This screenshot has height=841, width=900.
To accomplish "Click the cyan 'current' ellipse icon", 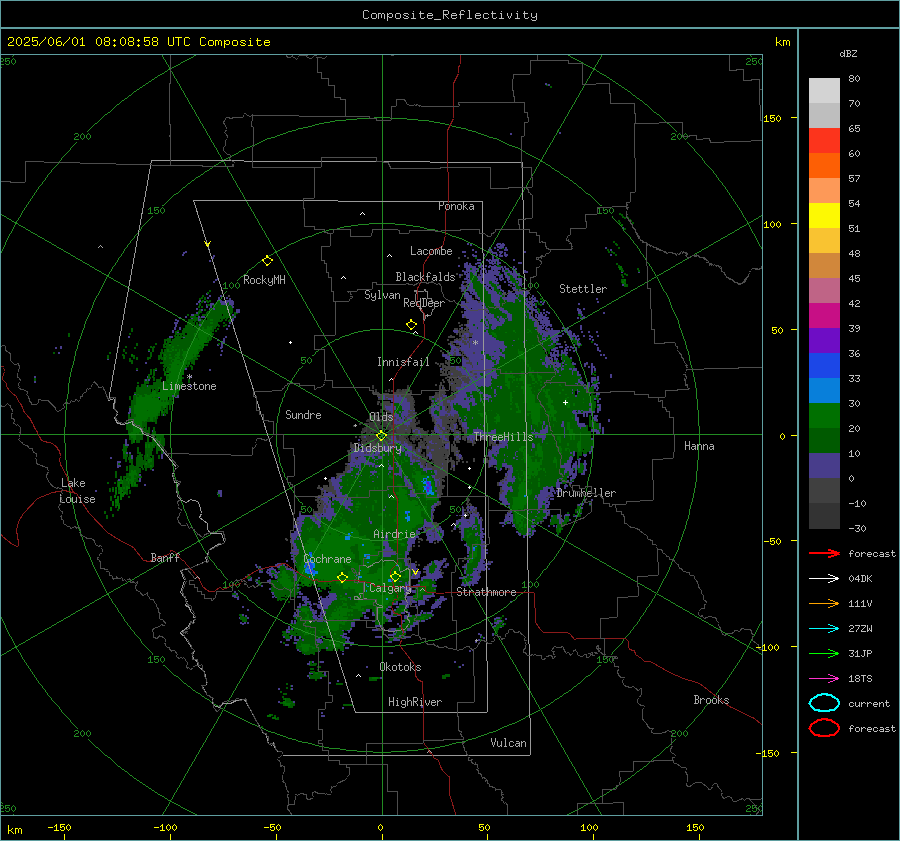I will 824,703.
